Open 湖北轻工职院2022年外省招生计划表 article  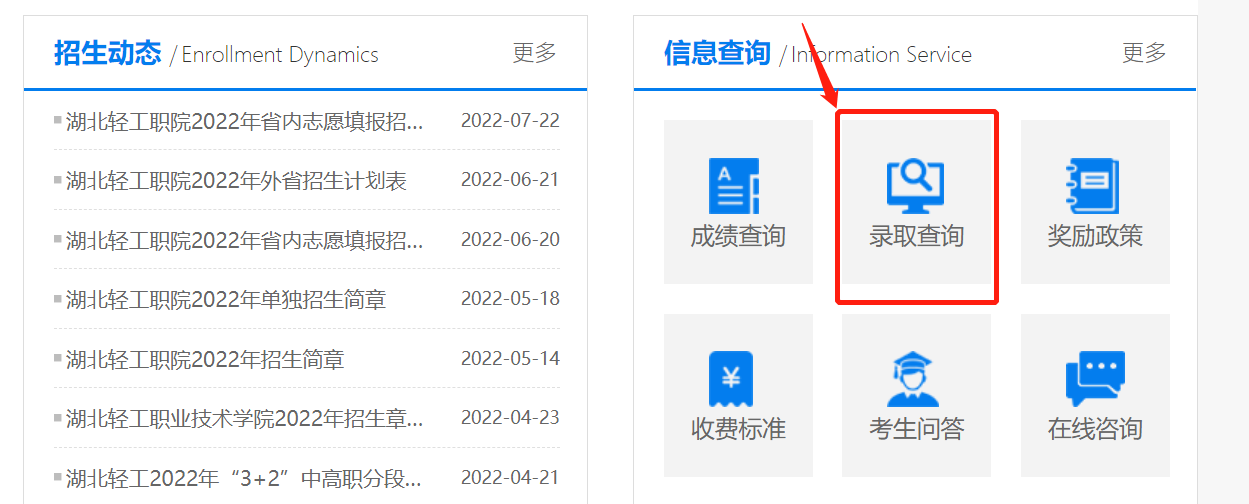236,181
